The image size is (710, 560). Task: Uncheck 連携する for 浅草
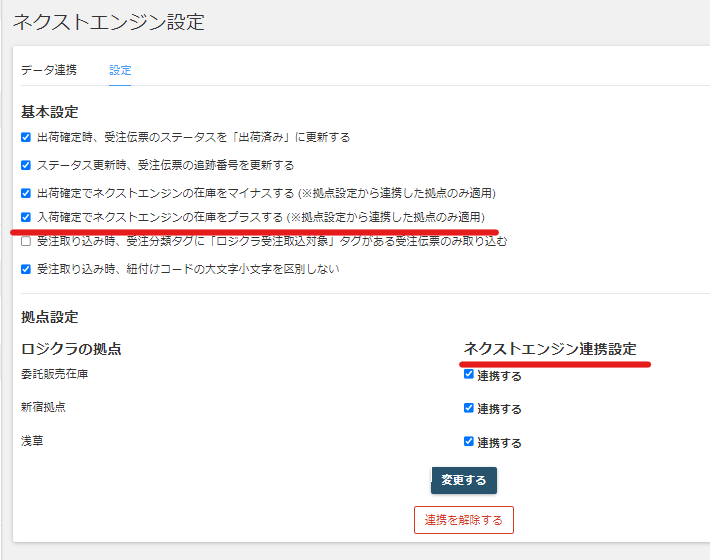[x=469, y=441]
